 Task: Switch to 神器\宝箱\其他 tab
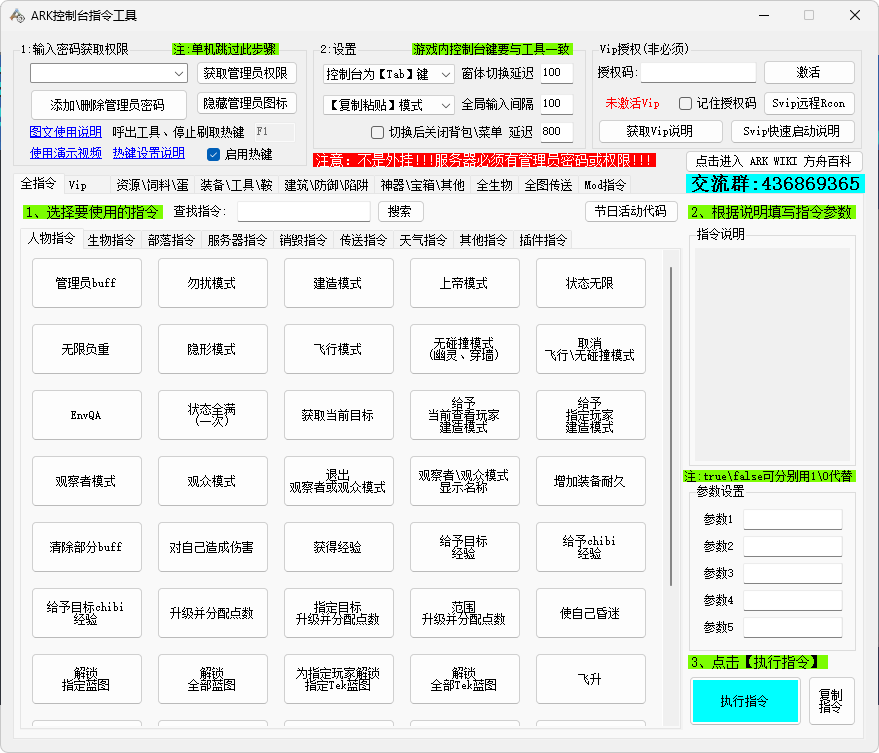(422, 185)
